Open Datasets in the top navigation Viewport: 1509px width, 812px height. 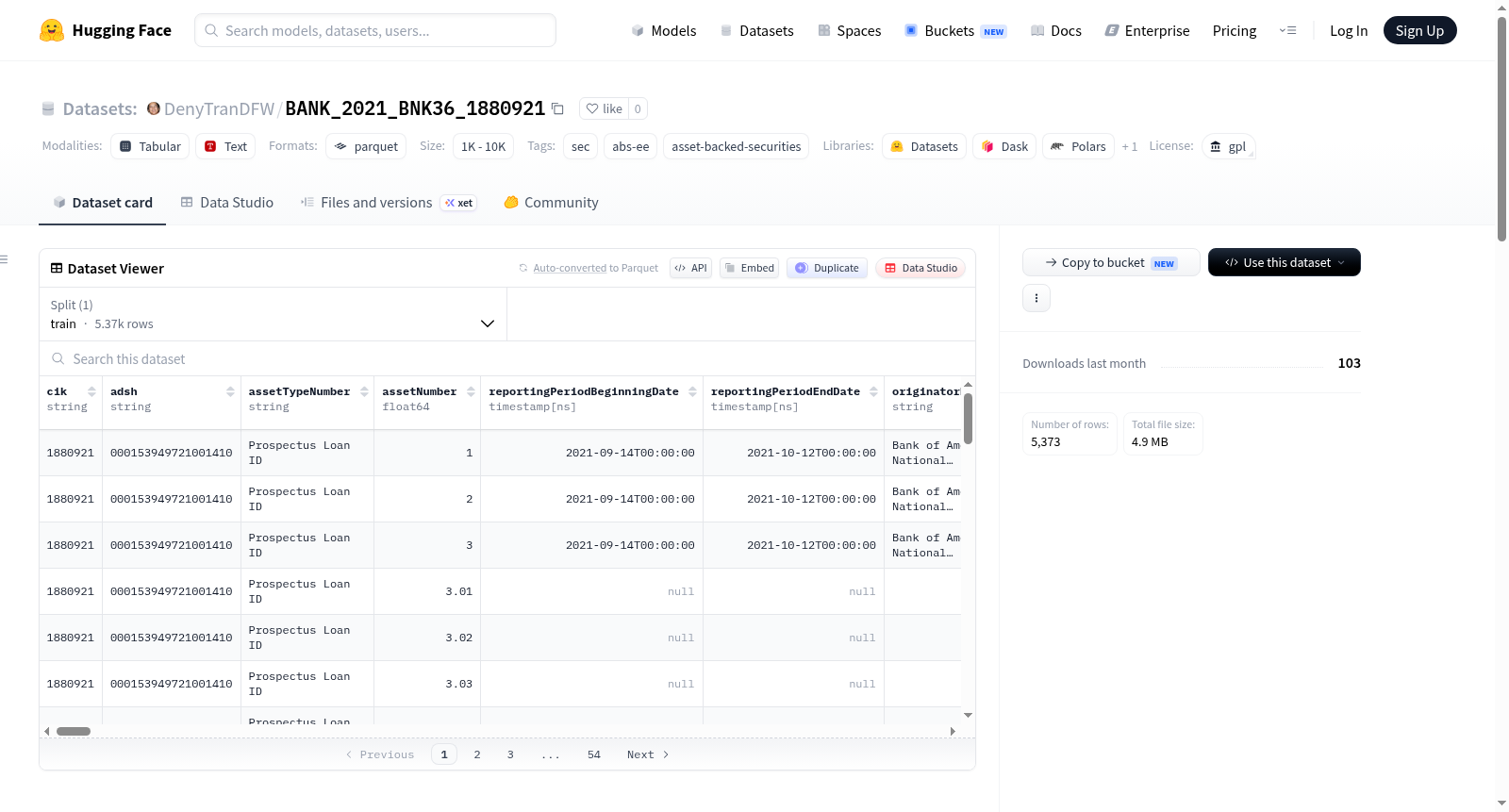(756, 30)
